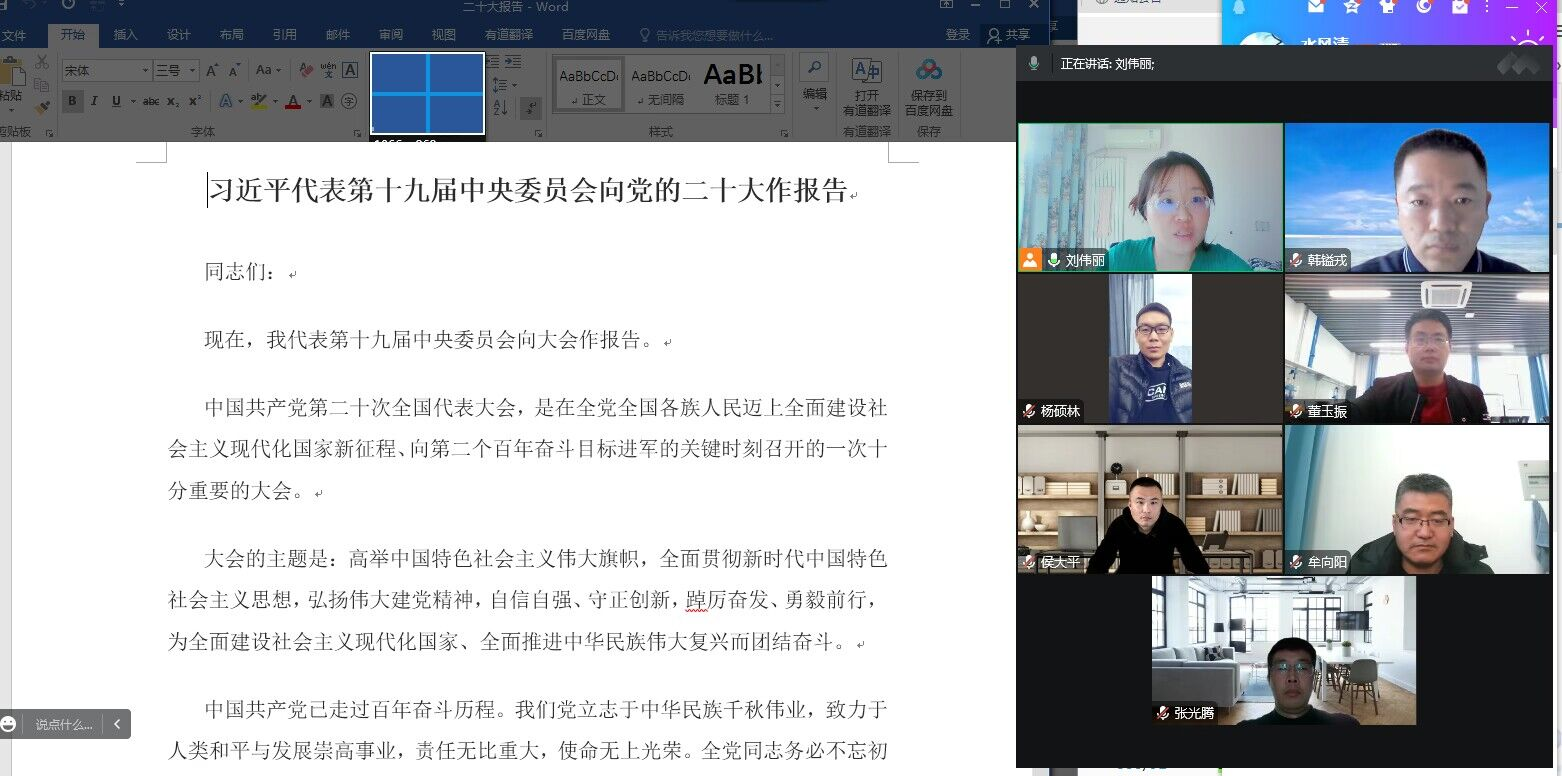
Task: Click the 共享 share button
Action: click(x=1008, y=35)
